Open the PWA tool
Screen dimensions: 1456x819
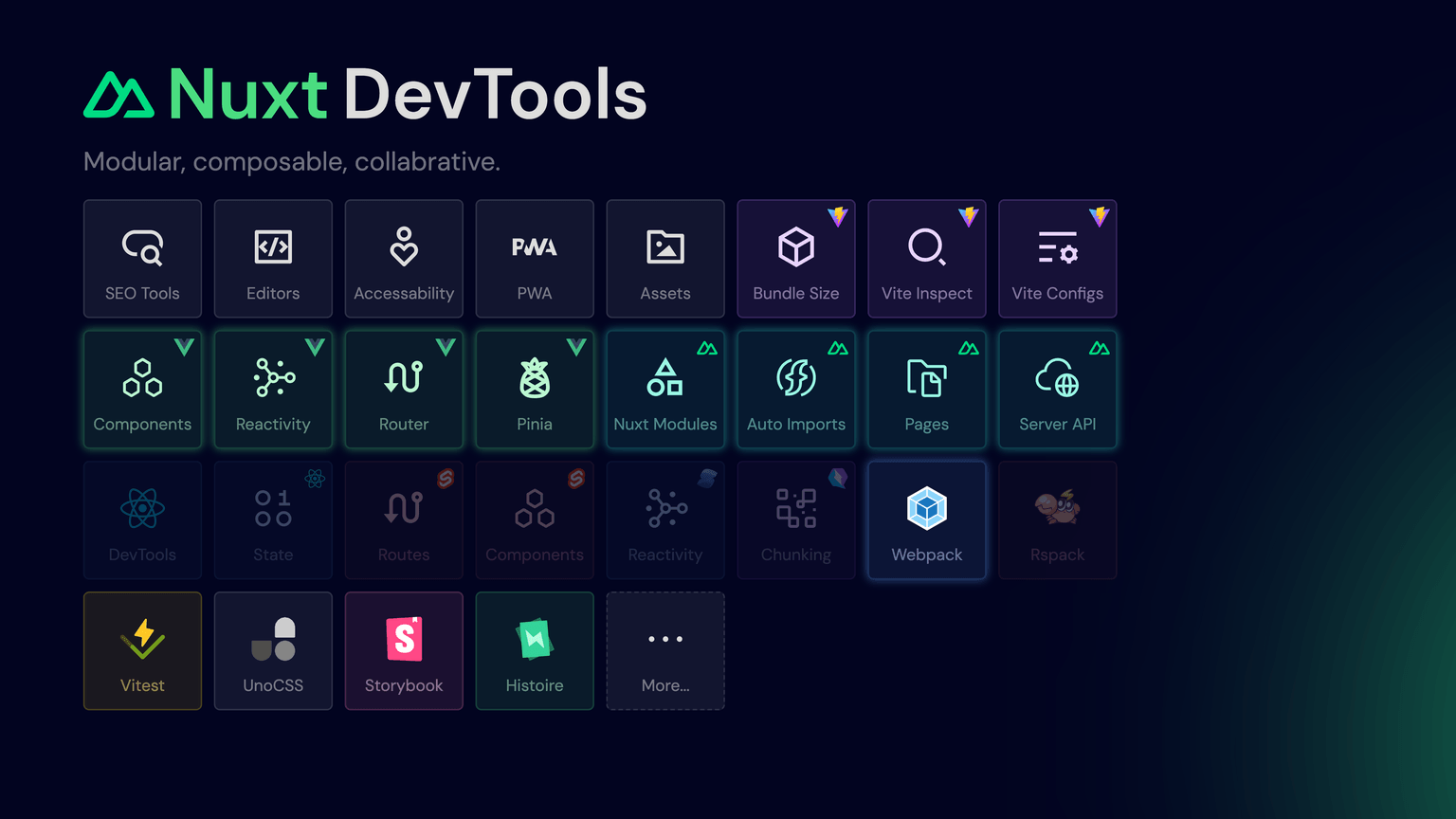(535, 258)
